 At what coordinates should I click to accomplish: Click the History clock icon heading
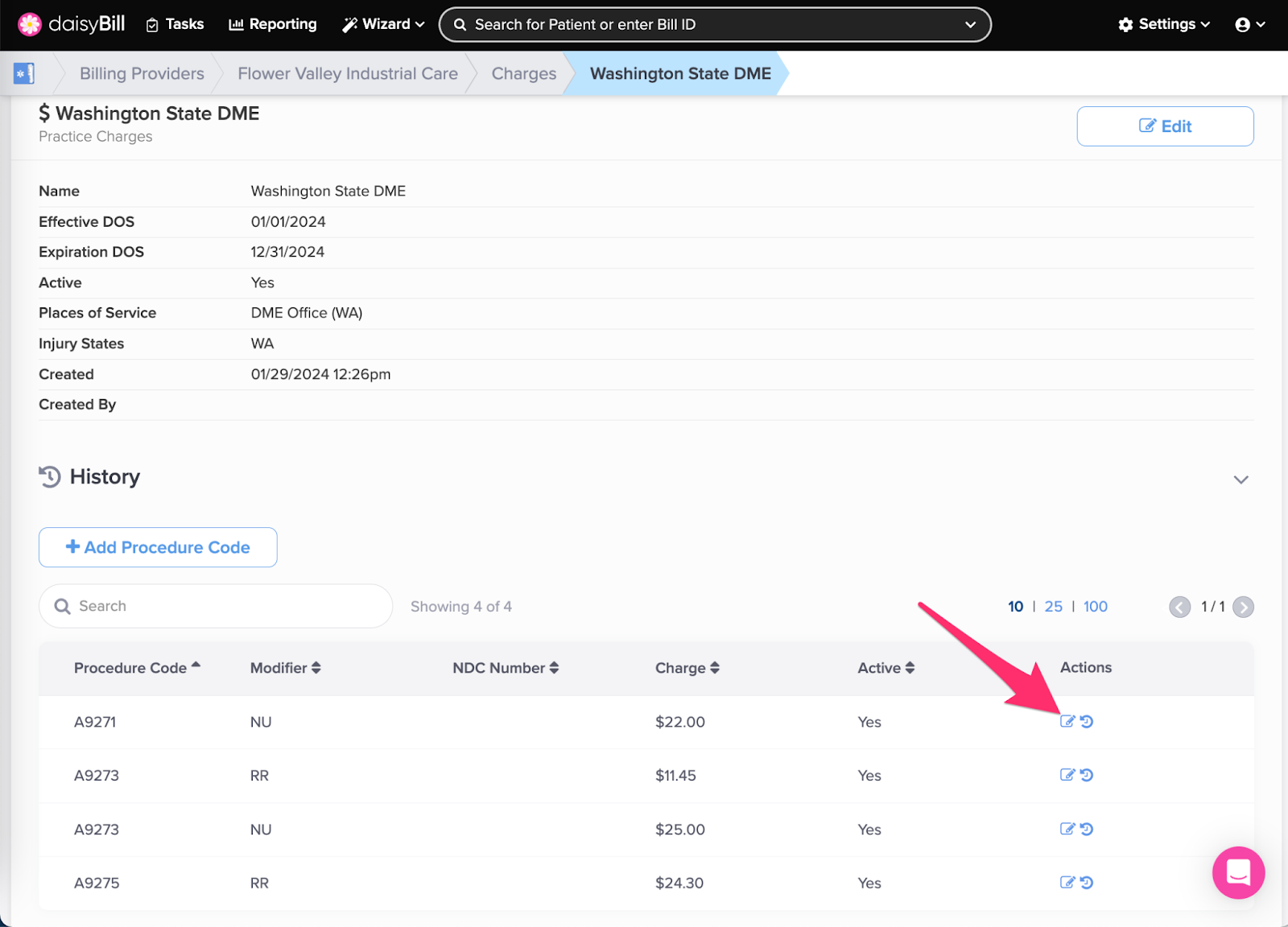coord(50,476)
